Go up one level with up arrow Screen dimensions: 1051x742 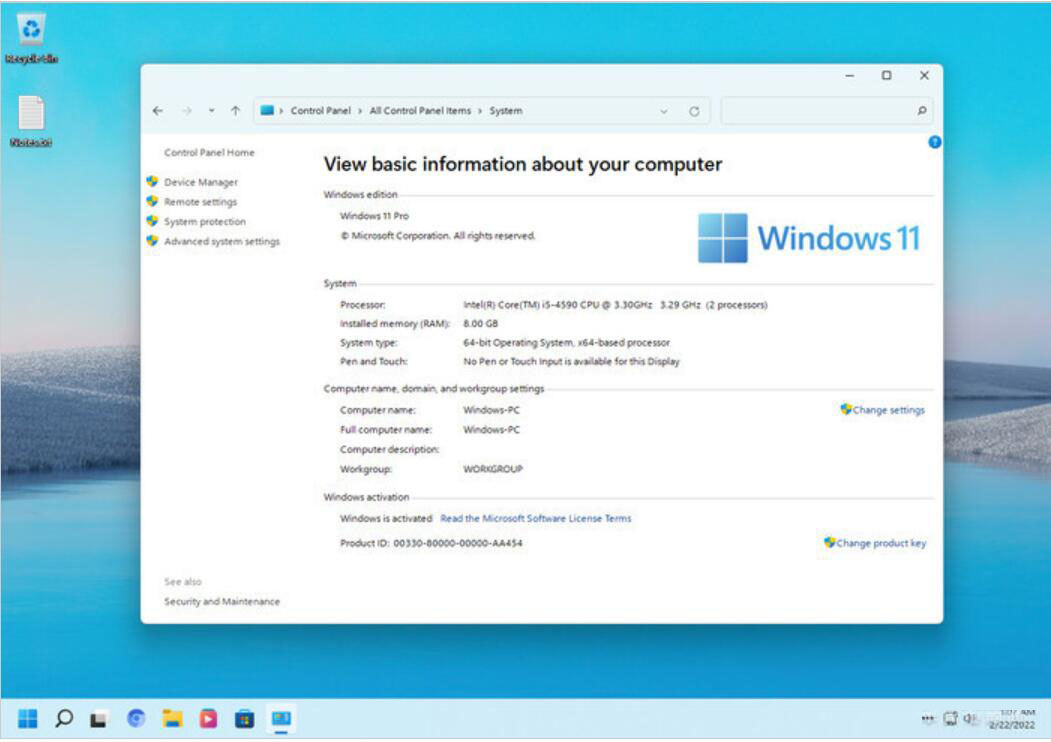point(235,111)
